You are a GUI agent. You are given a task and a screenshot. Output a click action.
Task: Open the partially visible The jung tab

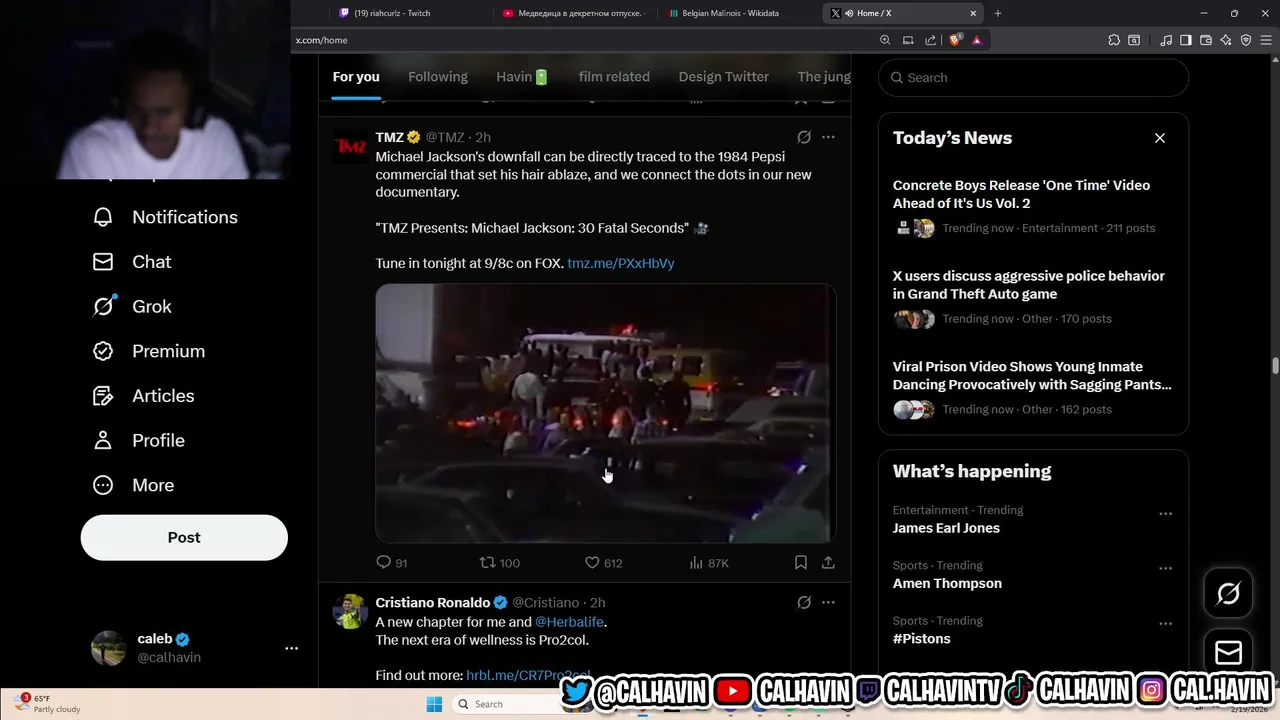pos(824,77)
